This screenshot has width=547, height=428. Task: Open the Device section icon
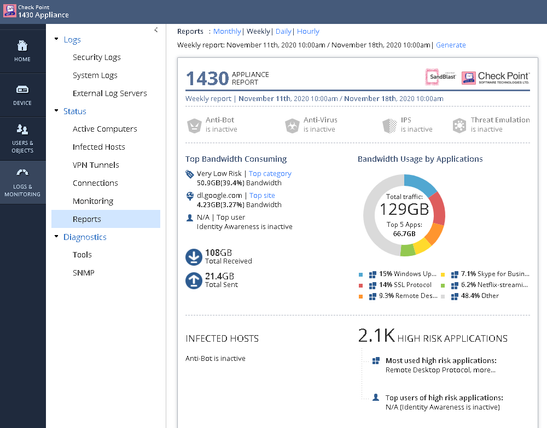(22, 90)
